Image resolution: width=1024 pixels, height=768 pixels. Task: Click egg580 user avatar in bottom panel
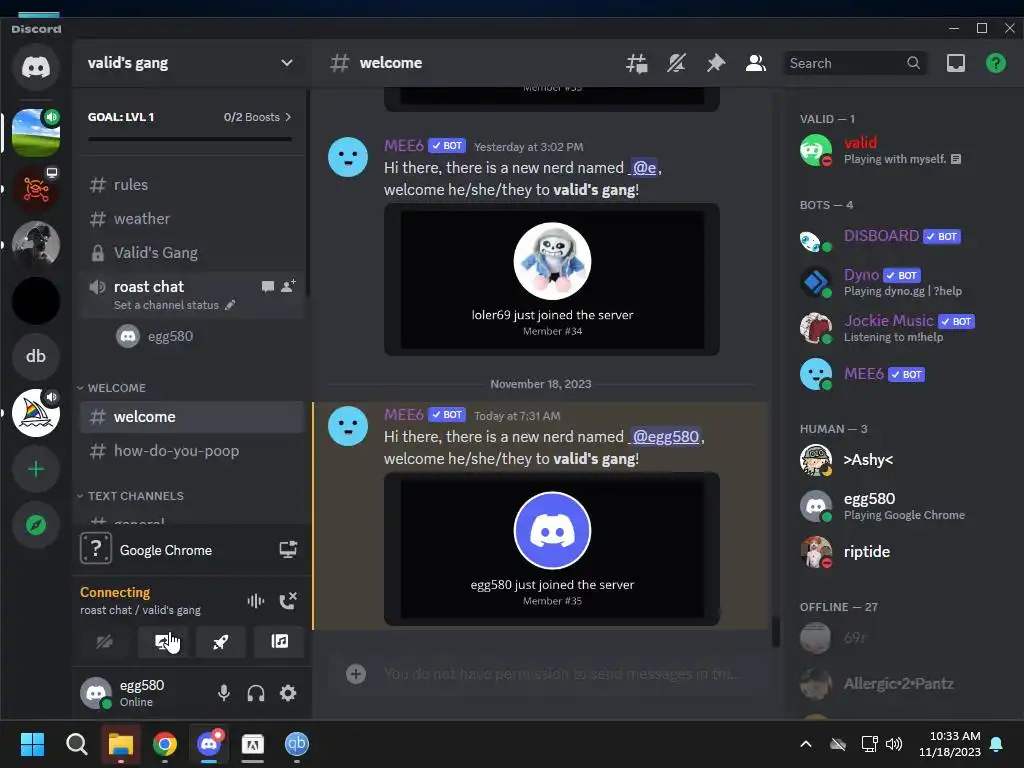(x=96, y=692)
